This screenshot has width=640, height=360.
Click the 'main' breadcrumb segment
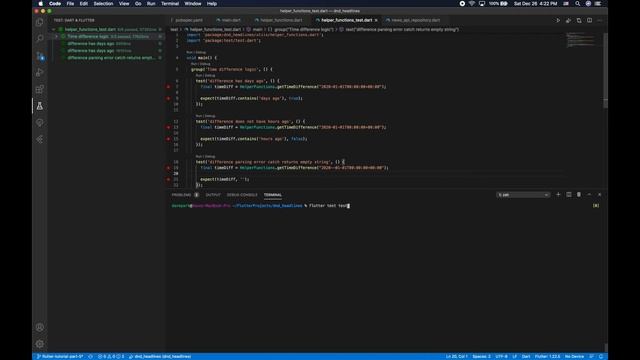(257, 29)
